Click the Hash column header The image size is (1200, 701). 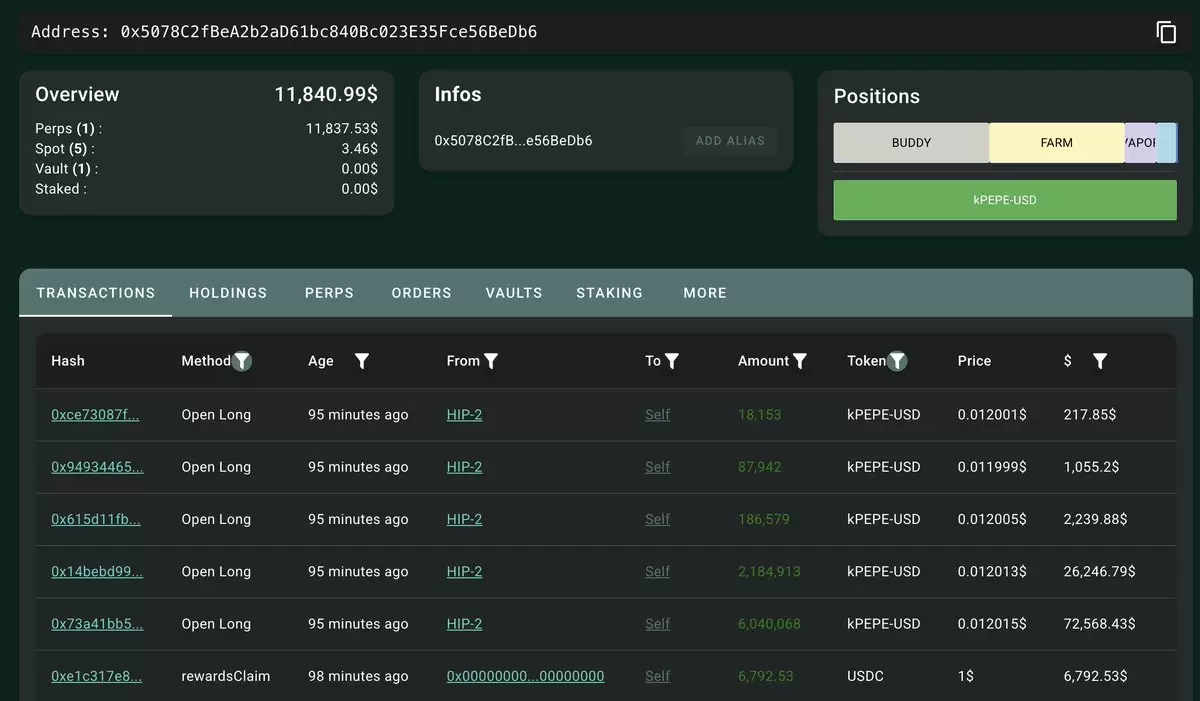coord(68,361)
